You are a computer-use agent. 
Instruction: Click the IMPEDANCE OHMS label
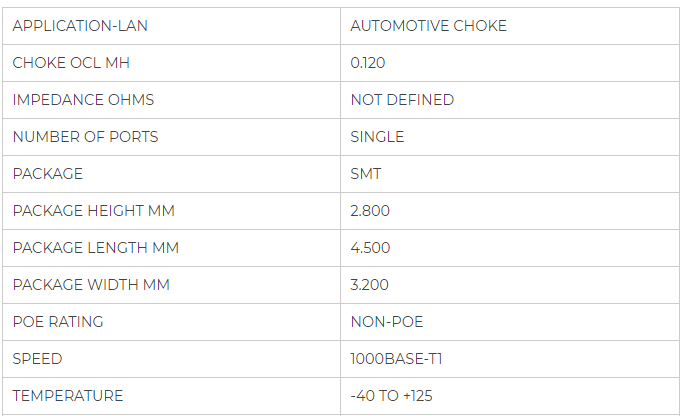click(x=83, y=100)
